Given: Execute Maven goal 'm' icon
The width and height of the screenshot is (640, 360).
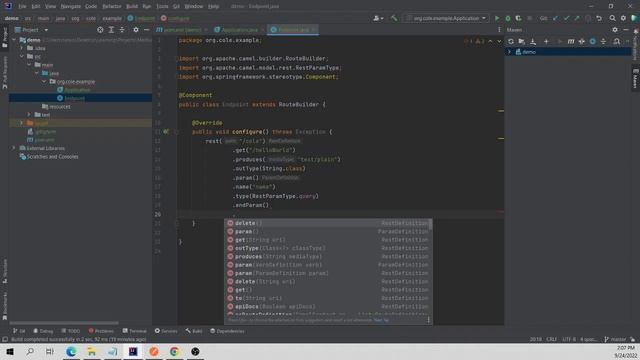Looking at the screenshot, I should click(571, 41).
